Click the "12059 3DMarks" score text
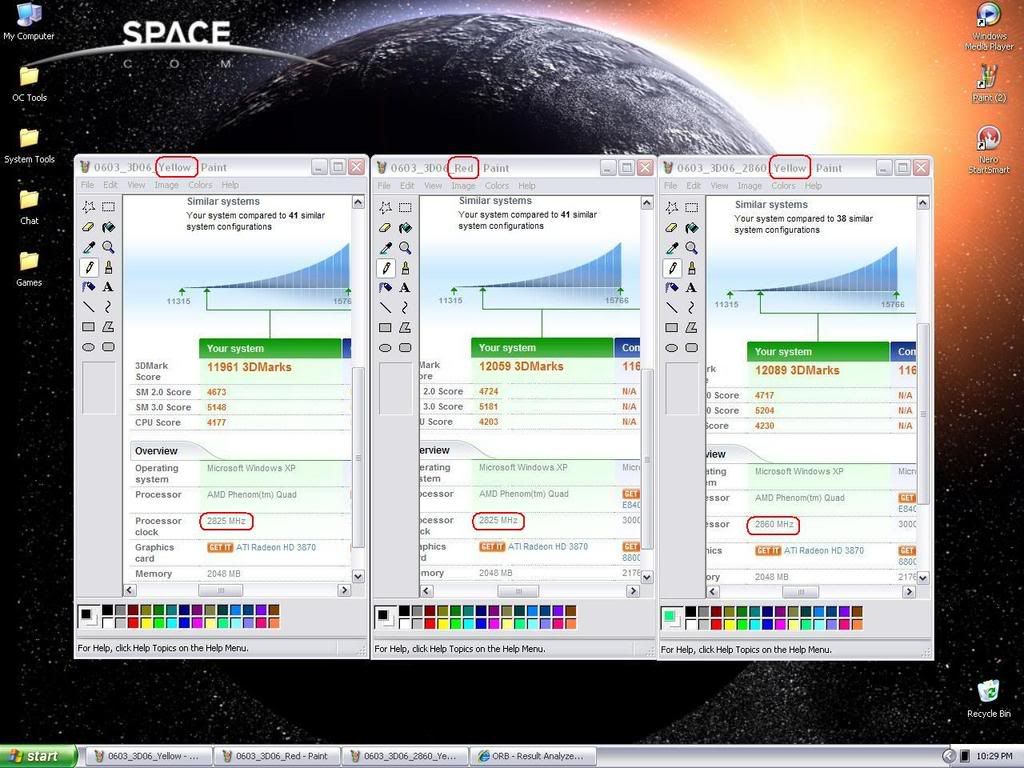 [x=521, y=366]
